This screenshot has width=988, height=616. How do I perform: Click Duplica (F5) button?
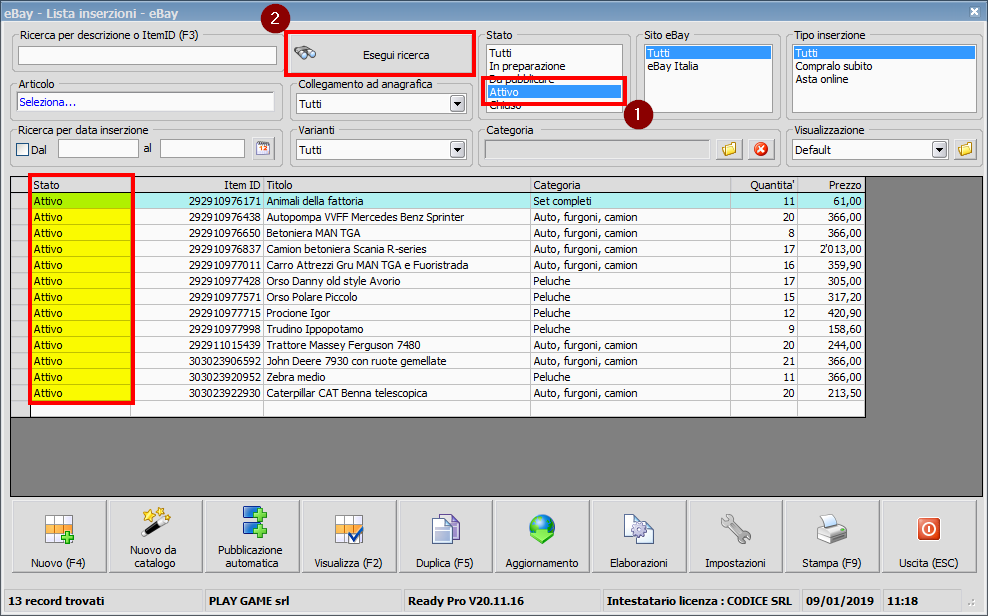(445, 537)
